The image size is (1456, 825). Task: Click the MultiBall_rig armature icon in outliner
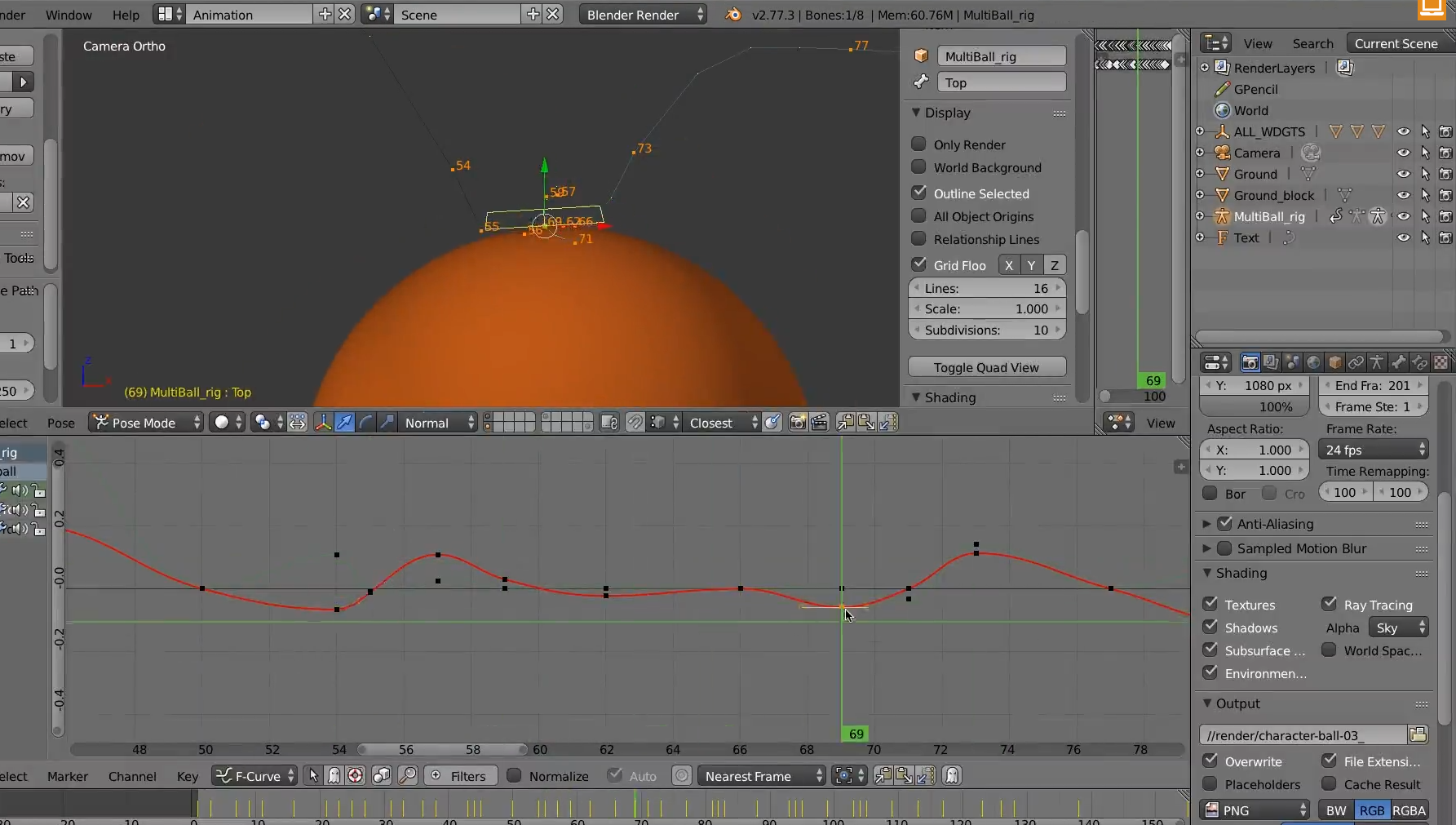click(x=1222, y=216)
